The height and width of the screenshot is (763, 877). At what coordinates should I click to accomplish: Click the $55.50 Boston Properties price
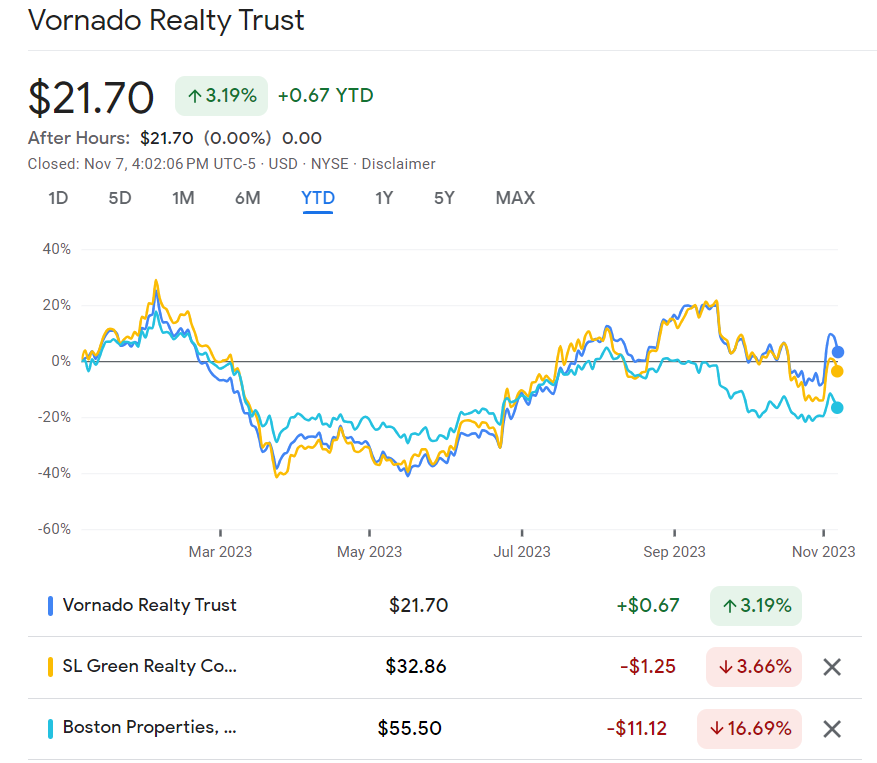point(409,728)
